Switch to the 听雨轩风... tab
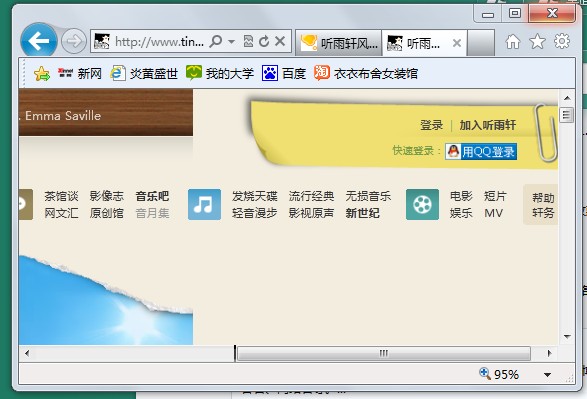Viewport: 587px width, 399px height. point(339,43)
